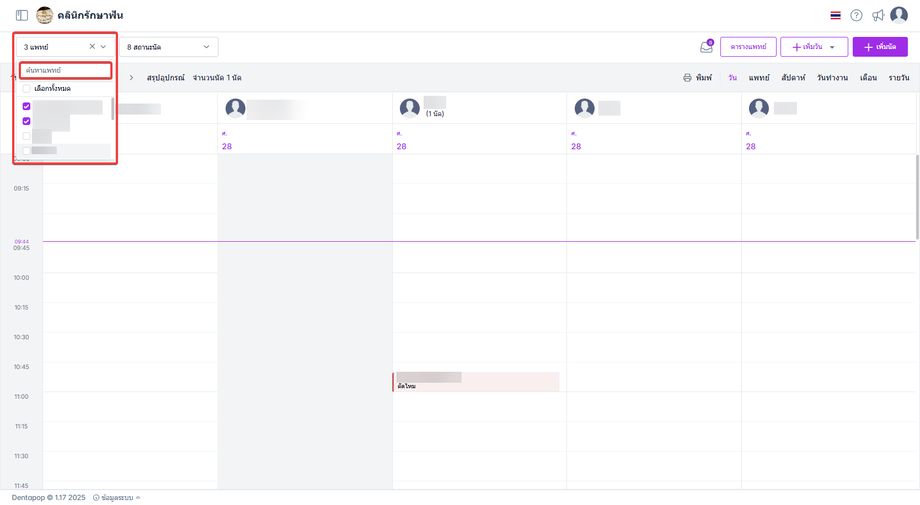Click the printer พิมพ์ icon

tap(687, 78)
